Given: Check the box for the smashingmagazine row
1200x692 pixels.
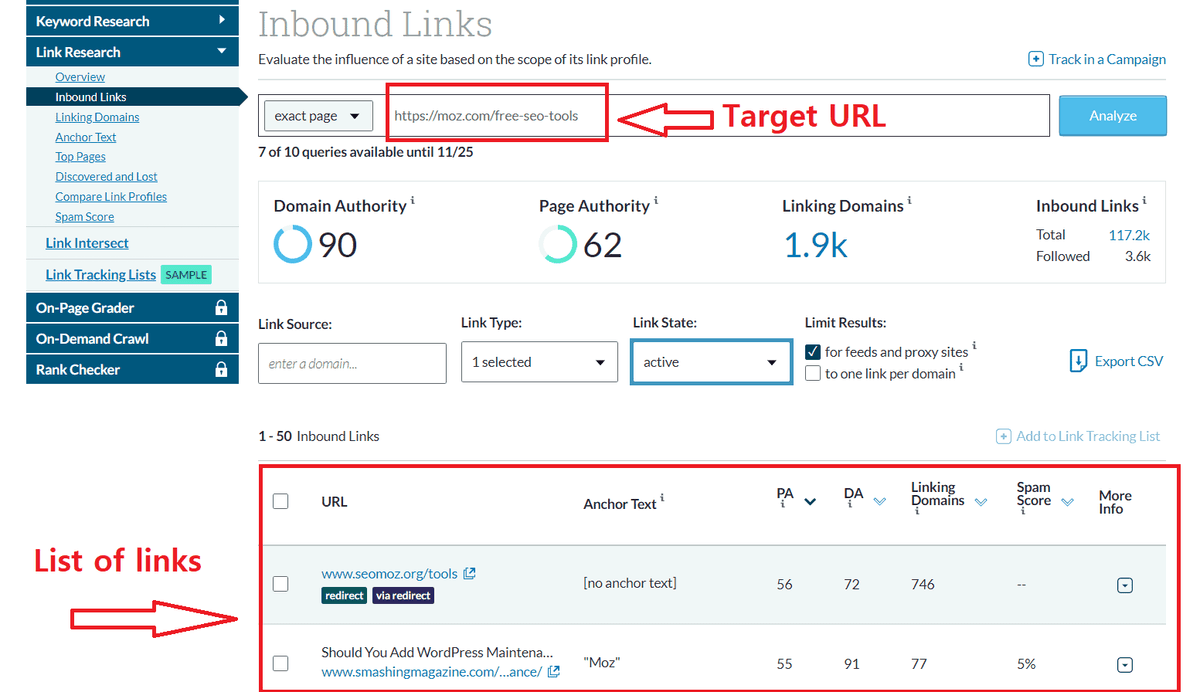Looking at the screenshot, I should (281, 663).
